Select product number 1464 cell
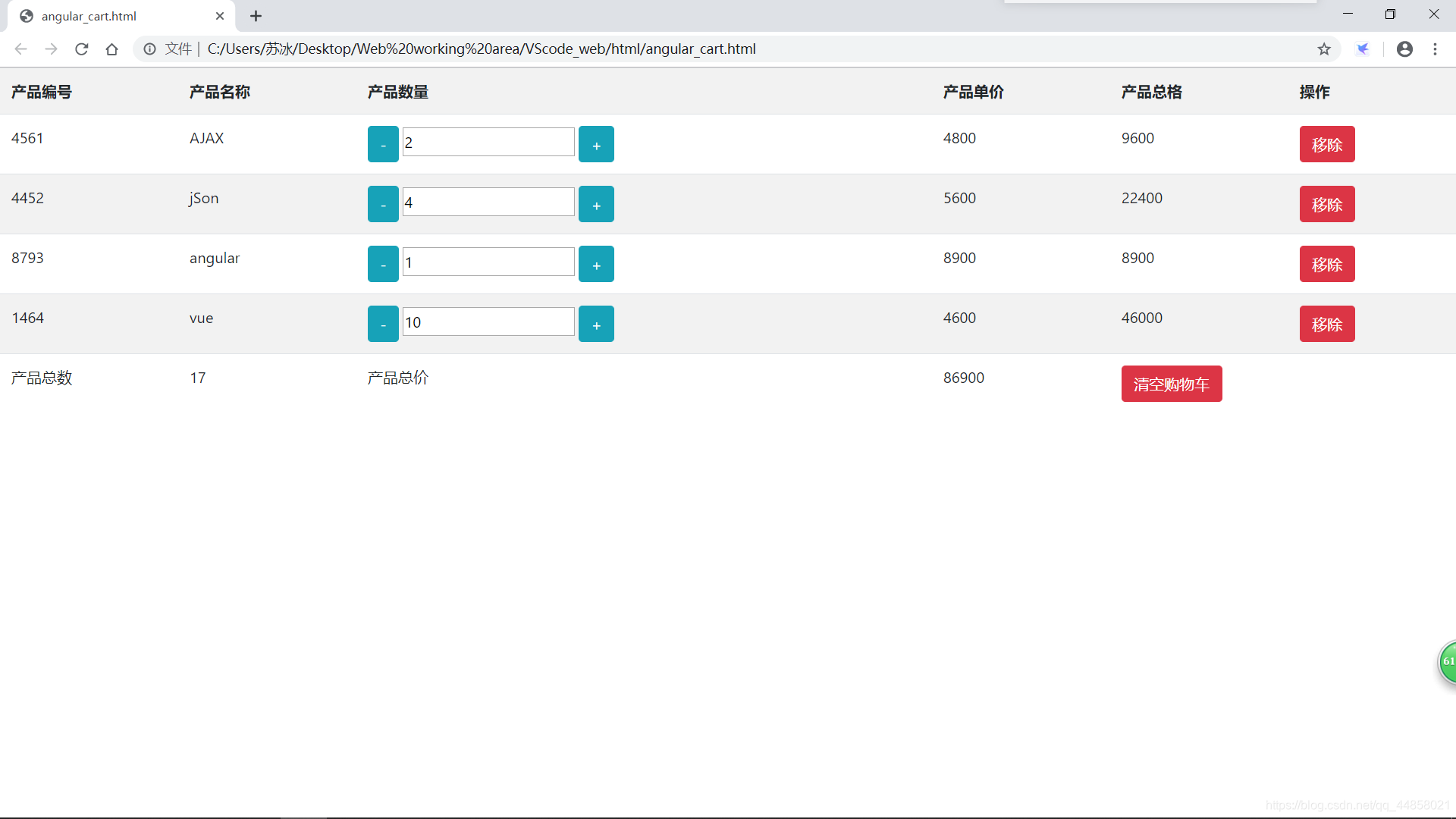This screenshot has height=819, width=1456. coord(27,318)
